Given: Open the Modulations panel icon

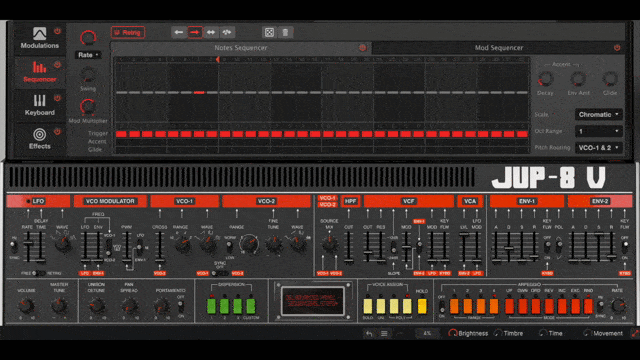Looking at the screenshot, I should click(40, 33).
